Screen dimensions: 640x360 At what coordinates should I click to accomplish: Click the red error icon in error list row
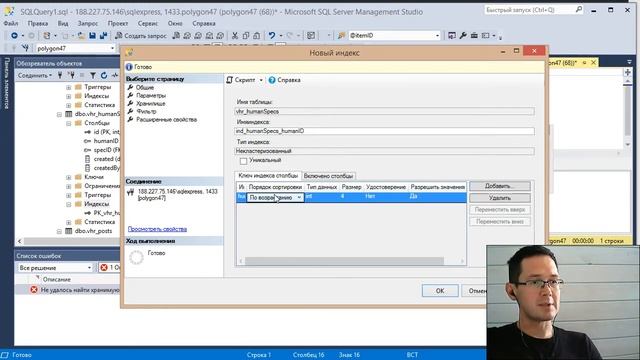(34, 289)
